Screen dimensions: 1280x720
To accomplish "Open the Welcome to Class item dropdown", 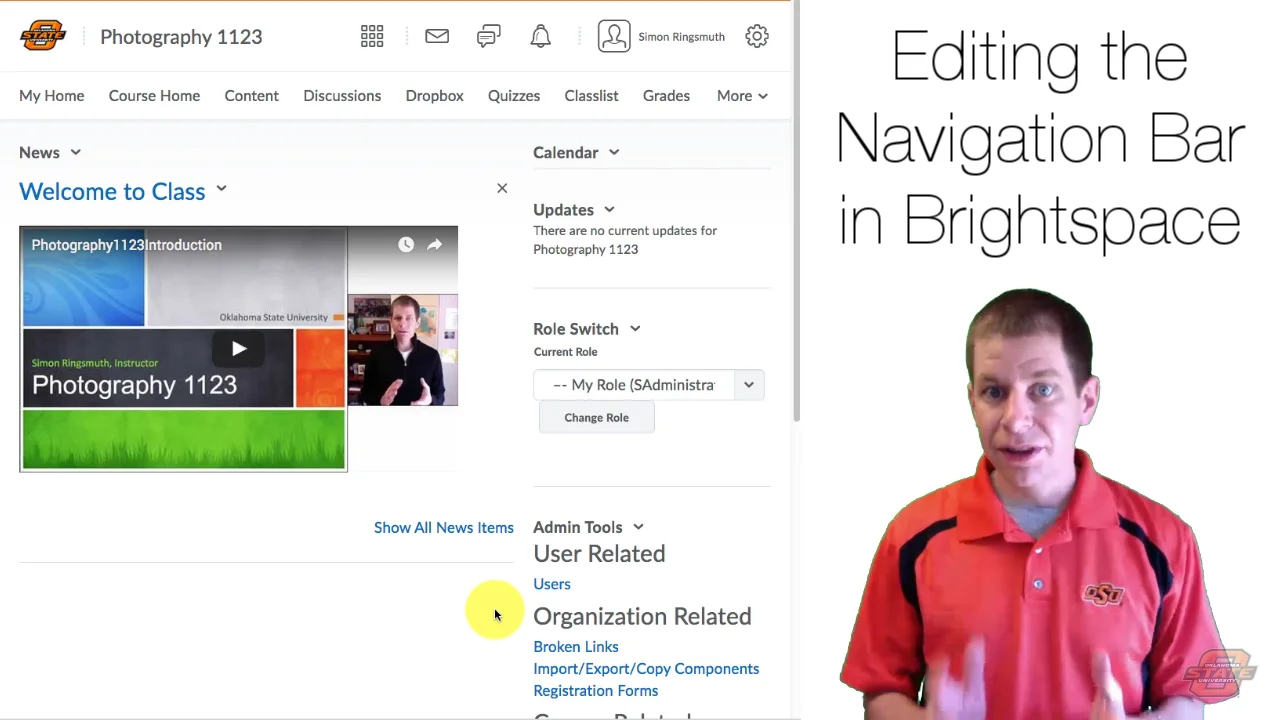I will click(221, 188).
